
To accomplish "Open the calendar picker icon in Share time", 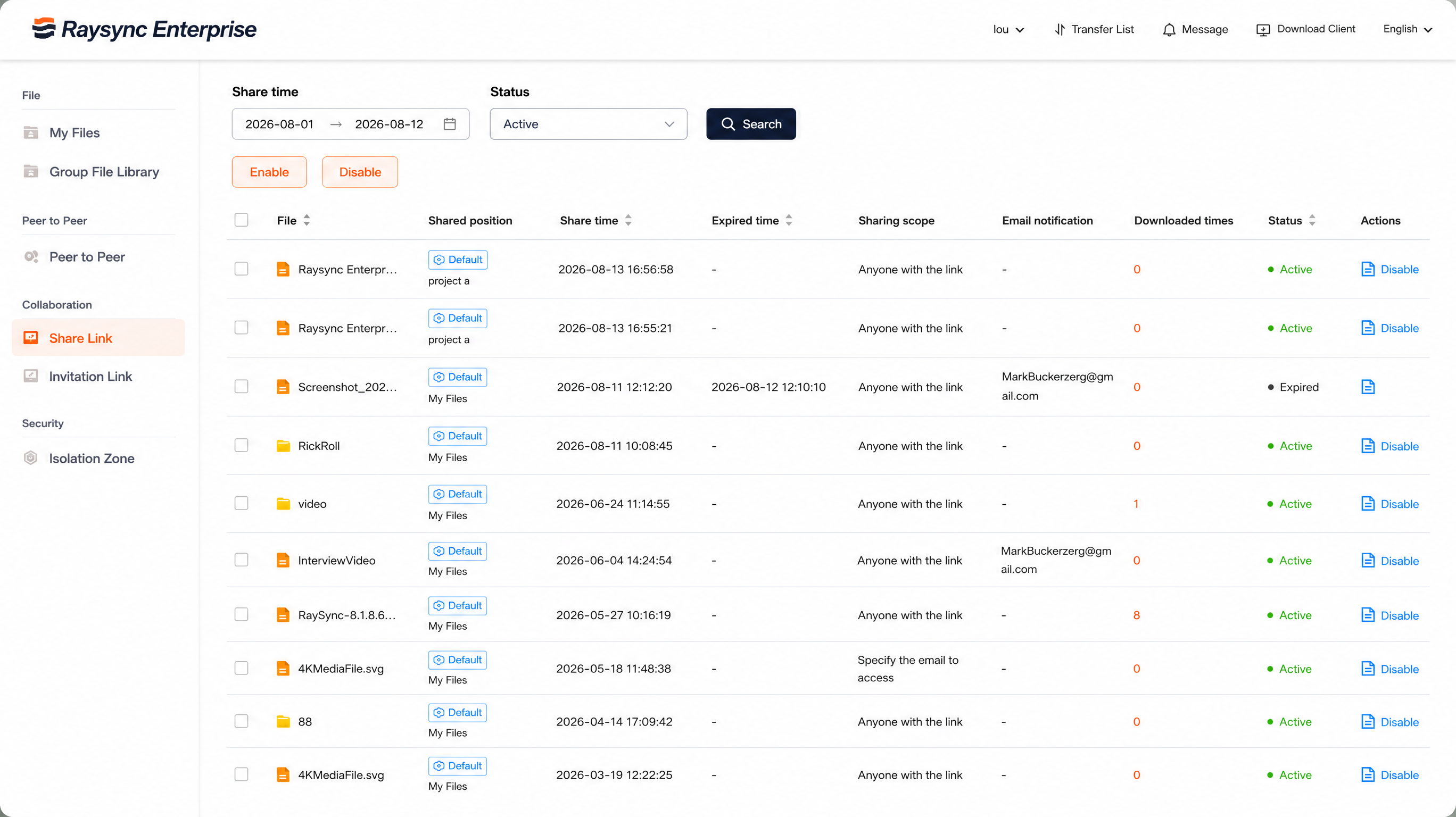I will (x=450, y=124).
